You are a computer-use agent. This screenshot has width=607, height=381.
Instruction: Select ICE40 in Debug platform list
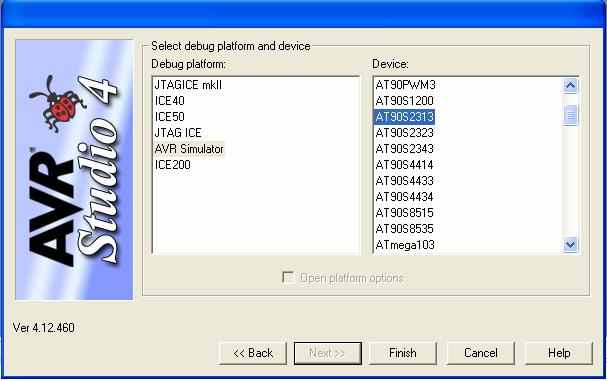[x=170, y=101]
